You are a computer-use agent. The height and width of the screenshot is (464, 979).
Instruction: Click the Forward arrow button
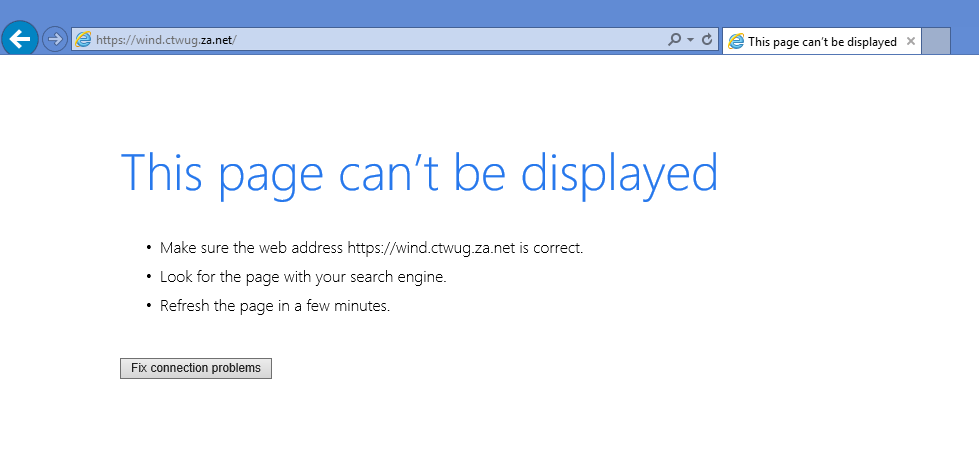tap(55, 39)
